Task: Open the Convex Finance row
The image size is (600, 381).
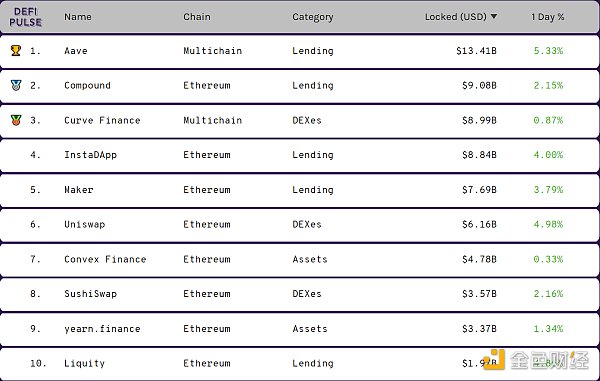Action: pos(300,259)
